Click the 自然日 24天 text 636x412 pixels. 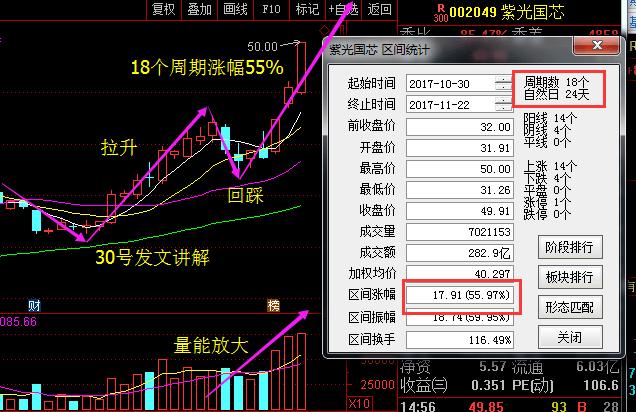(x=556, y=94)
